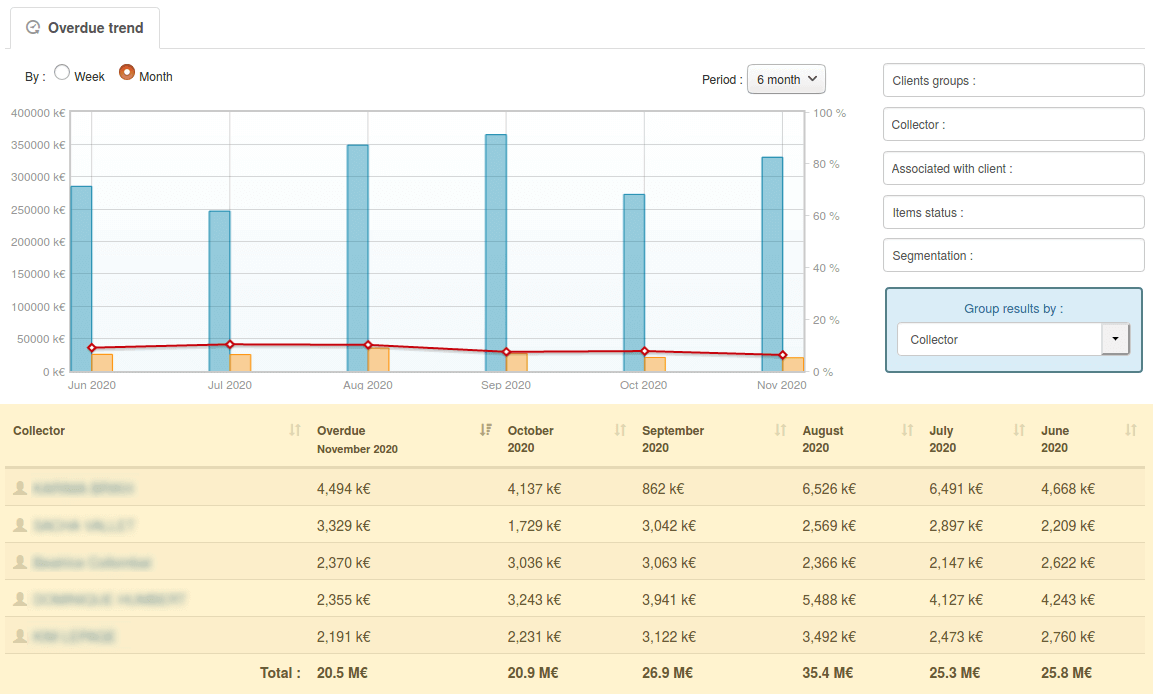Click user icon in first collector row
The image size is (1153, 694).
coord(19,488)
